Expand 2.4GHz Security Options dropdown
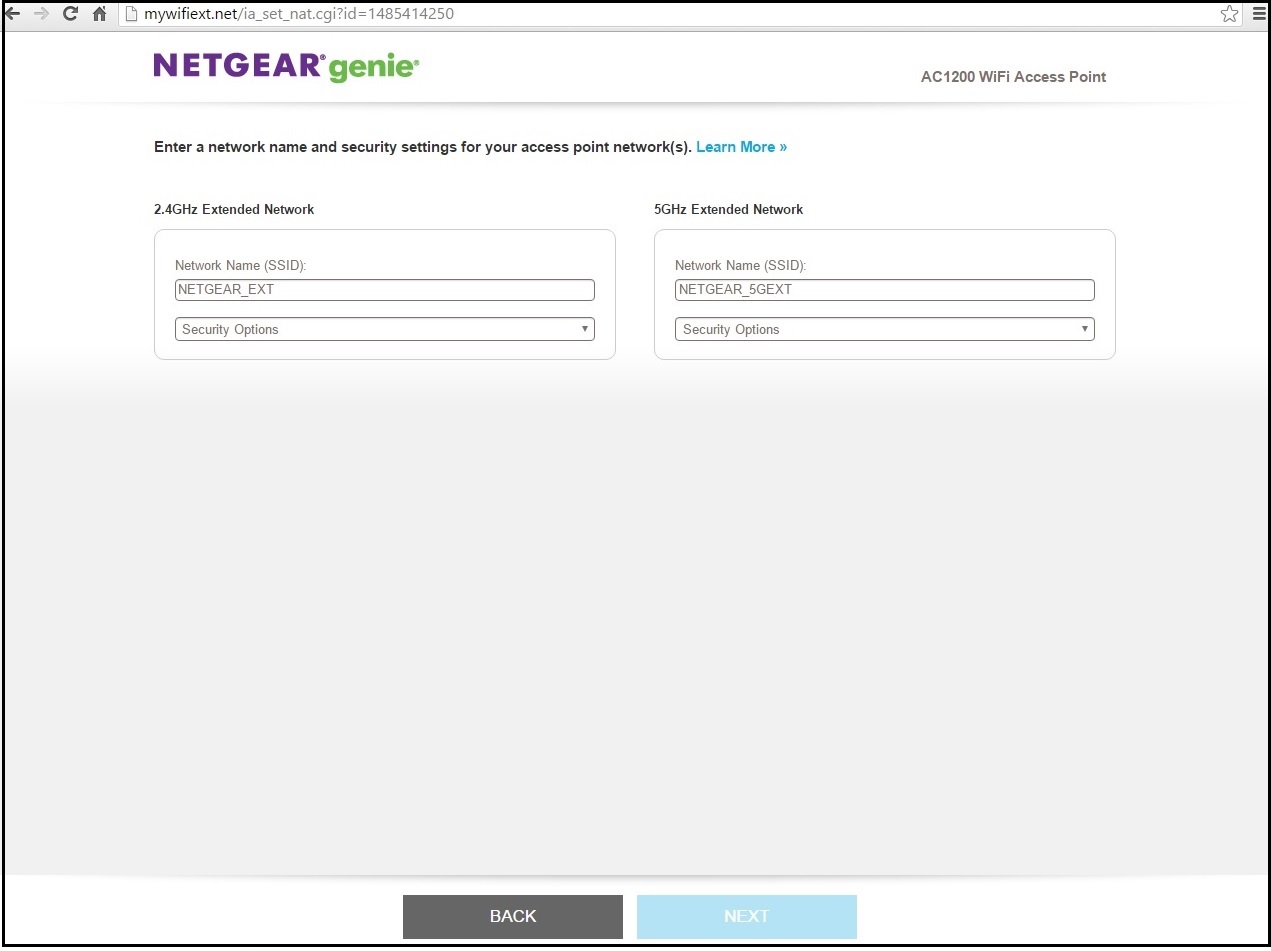Viewport: 1271px width, 951px height. [384, 329]
